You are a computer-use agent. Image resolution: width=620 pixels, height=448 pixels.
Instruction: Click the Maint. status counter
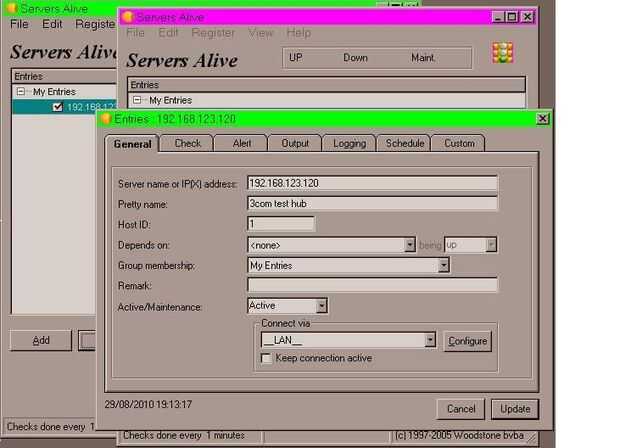[x=423, y=58]
